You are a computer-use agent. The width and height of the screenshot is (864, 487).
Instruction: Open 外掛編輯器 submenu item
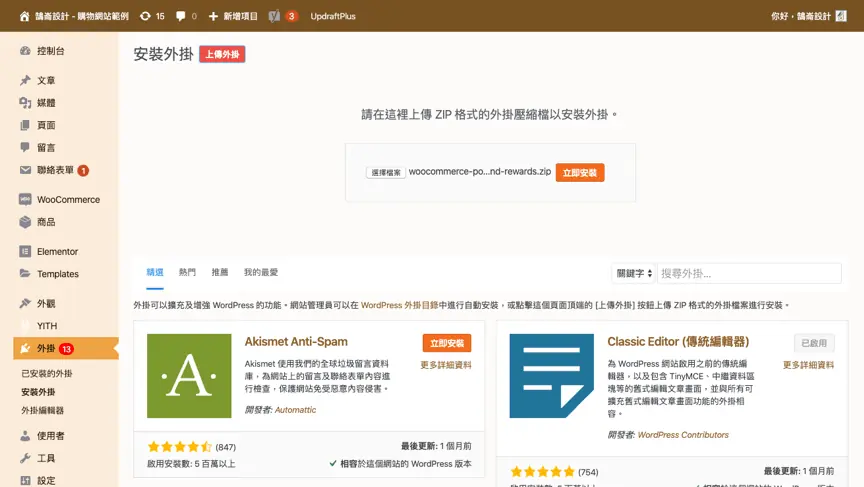pos(42,410)
